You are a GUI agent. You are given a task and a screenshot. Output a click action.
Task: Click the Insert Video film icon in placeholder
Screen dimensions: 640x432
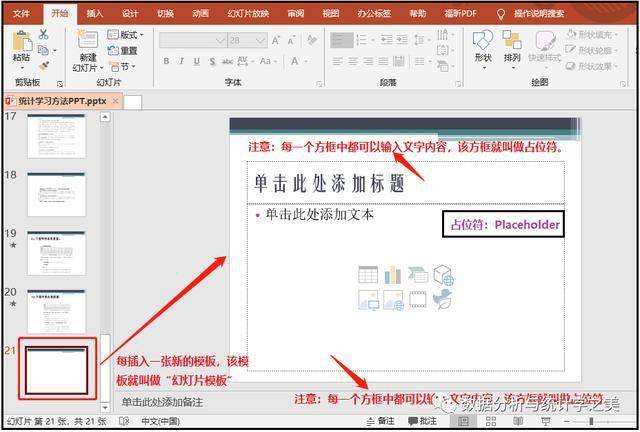(x=418, y=300)
